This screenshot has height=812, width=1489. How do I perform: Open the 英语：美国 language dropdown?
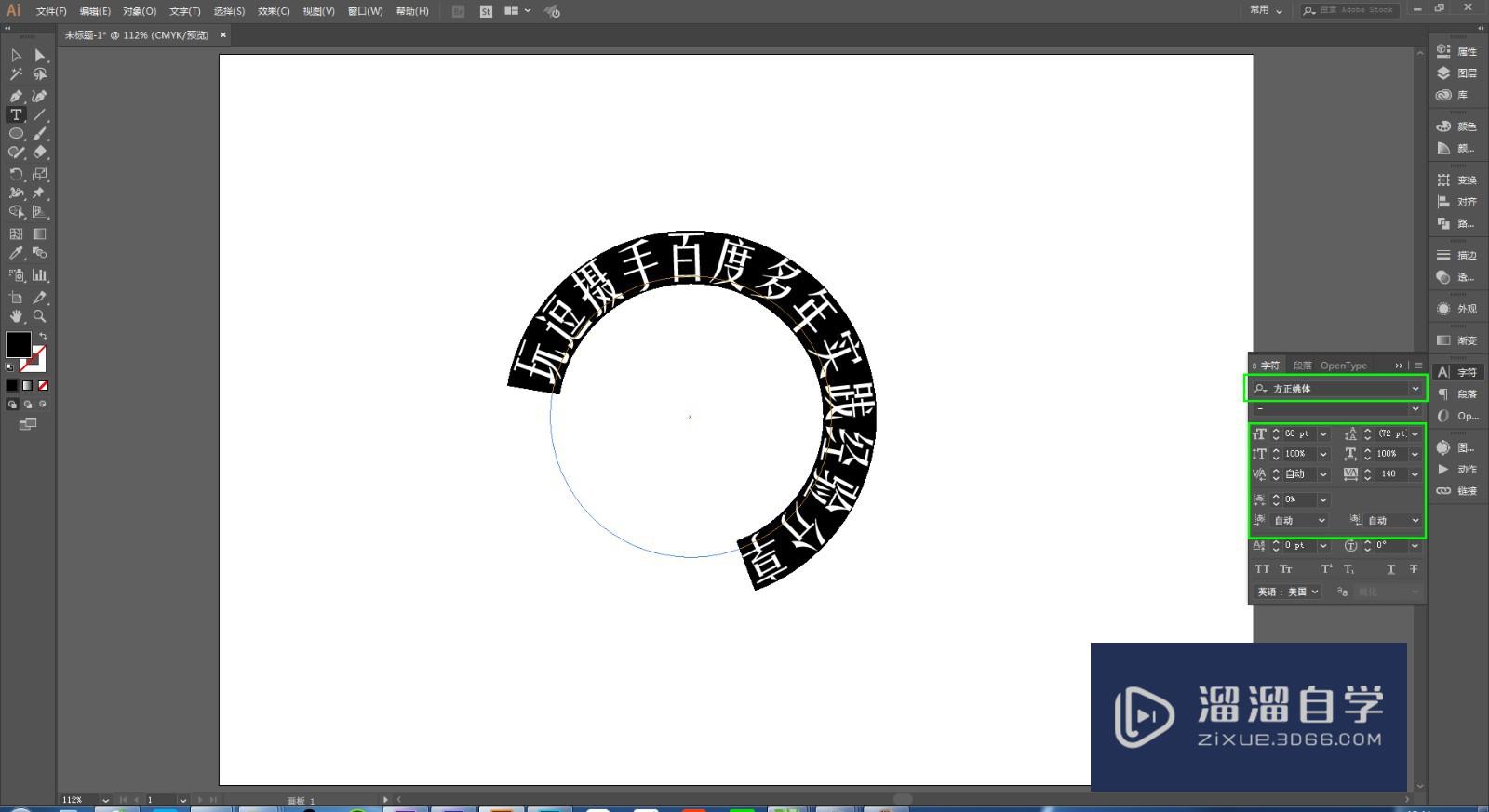[x=1287, y=592]
